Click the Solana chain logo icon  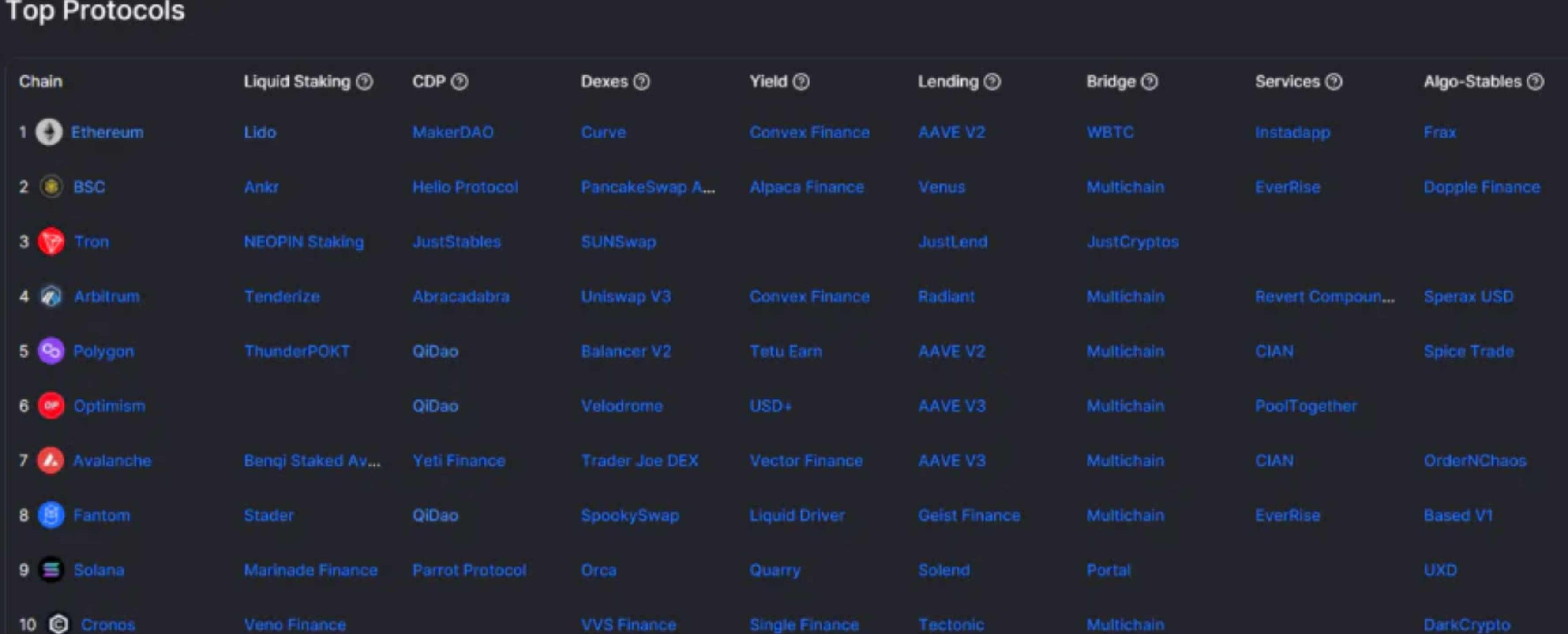51,570
